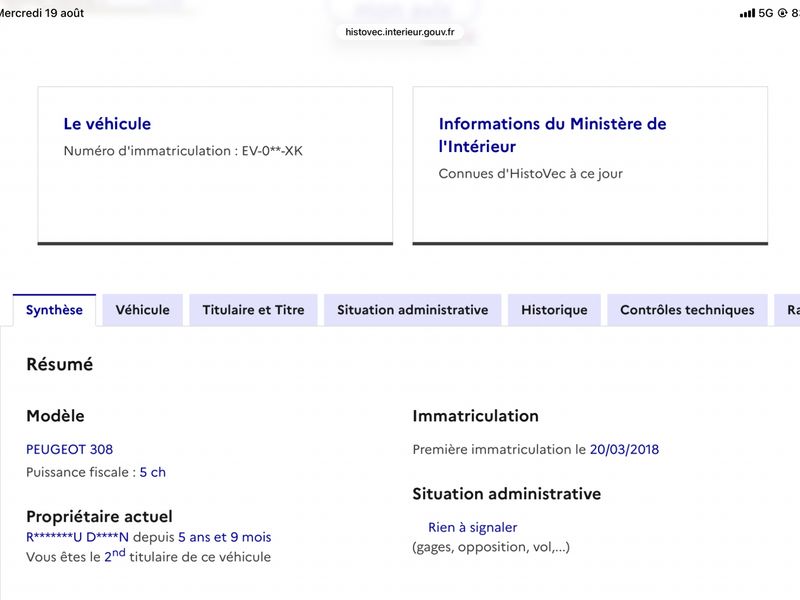Image resolution: width=800 pixels, height=600 pixels.
Task: Click the '5 ch' fiscal power value
Action: point(153,472)
